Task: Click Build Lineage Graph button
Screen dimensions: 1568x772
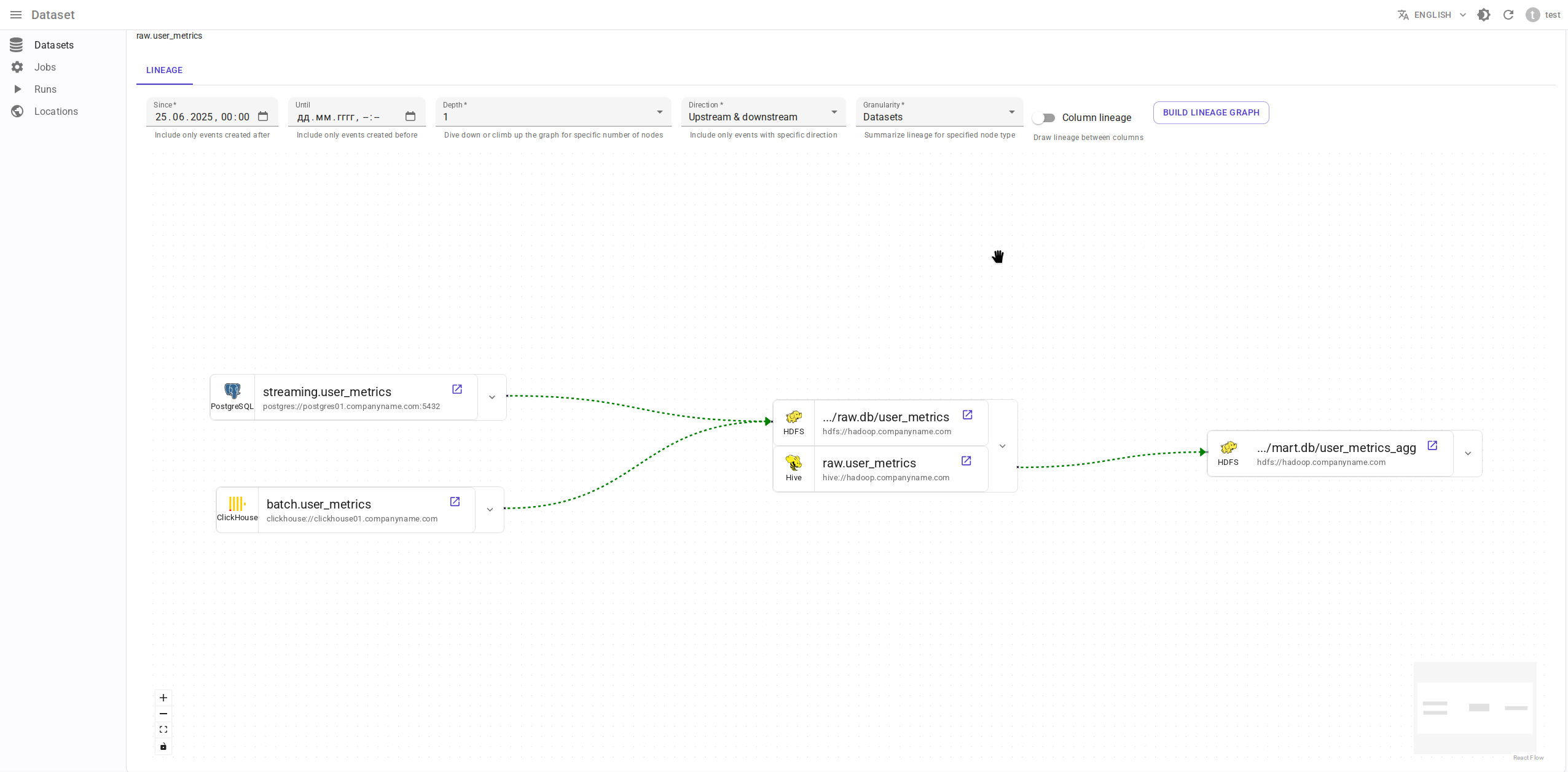Action: tap(1210, 112)
